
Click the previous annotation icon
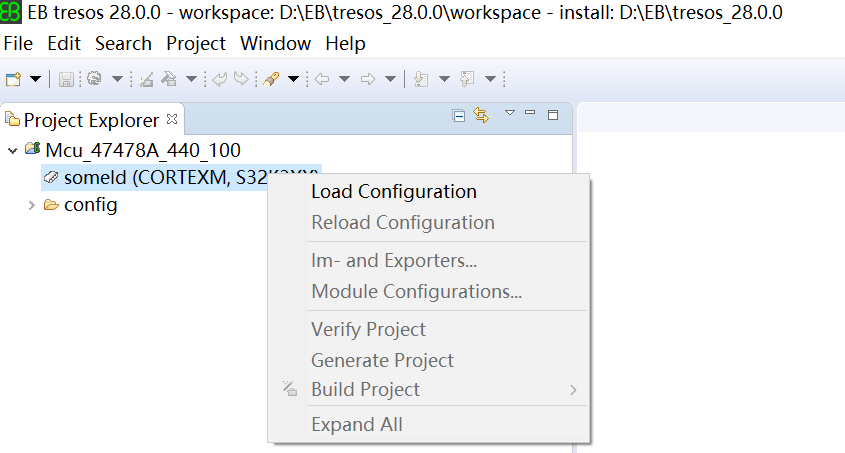click(x=467, y=79)
